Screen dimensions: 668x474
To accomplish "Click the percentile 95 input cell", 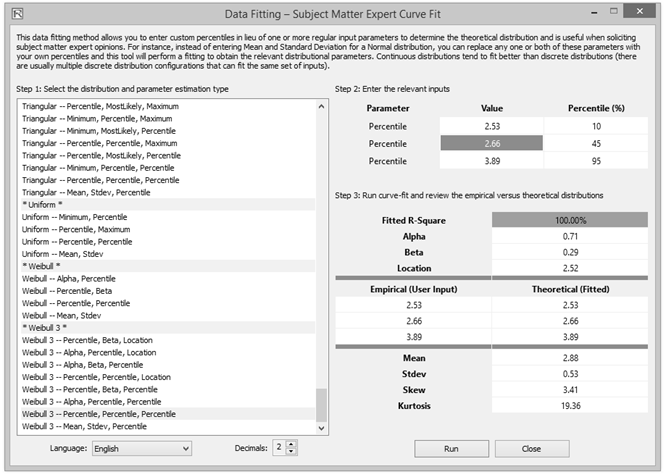I will tap(596, 161).
